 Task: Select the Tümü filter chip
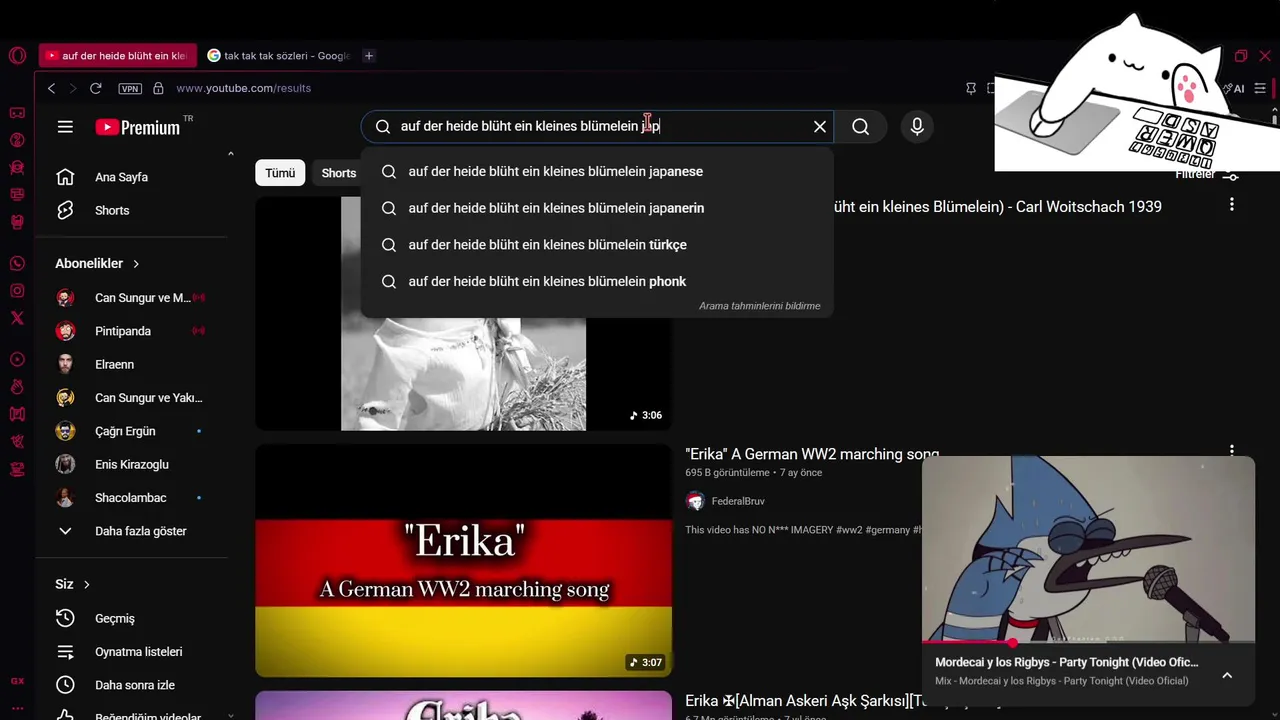(x=280, y=173)
